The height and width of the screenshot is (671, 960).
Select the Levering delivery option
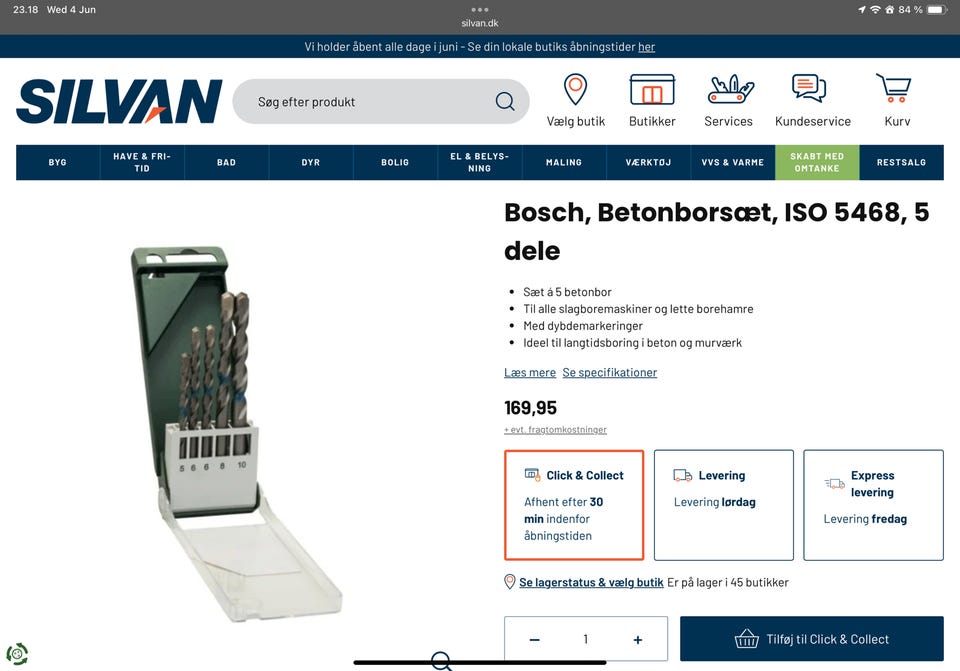[x=724, y=505]
